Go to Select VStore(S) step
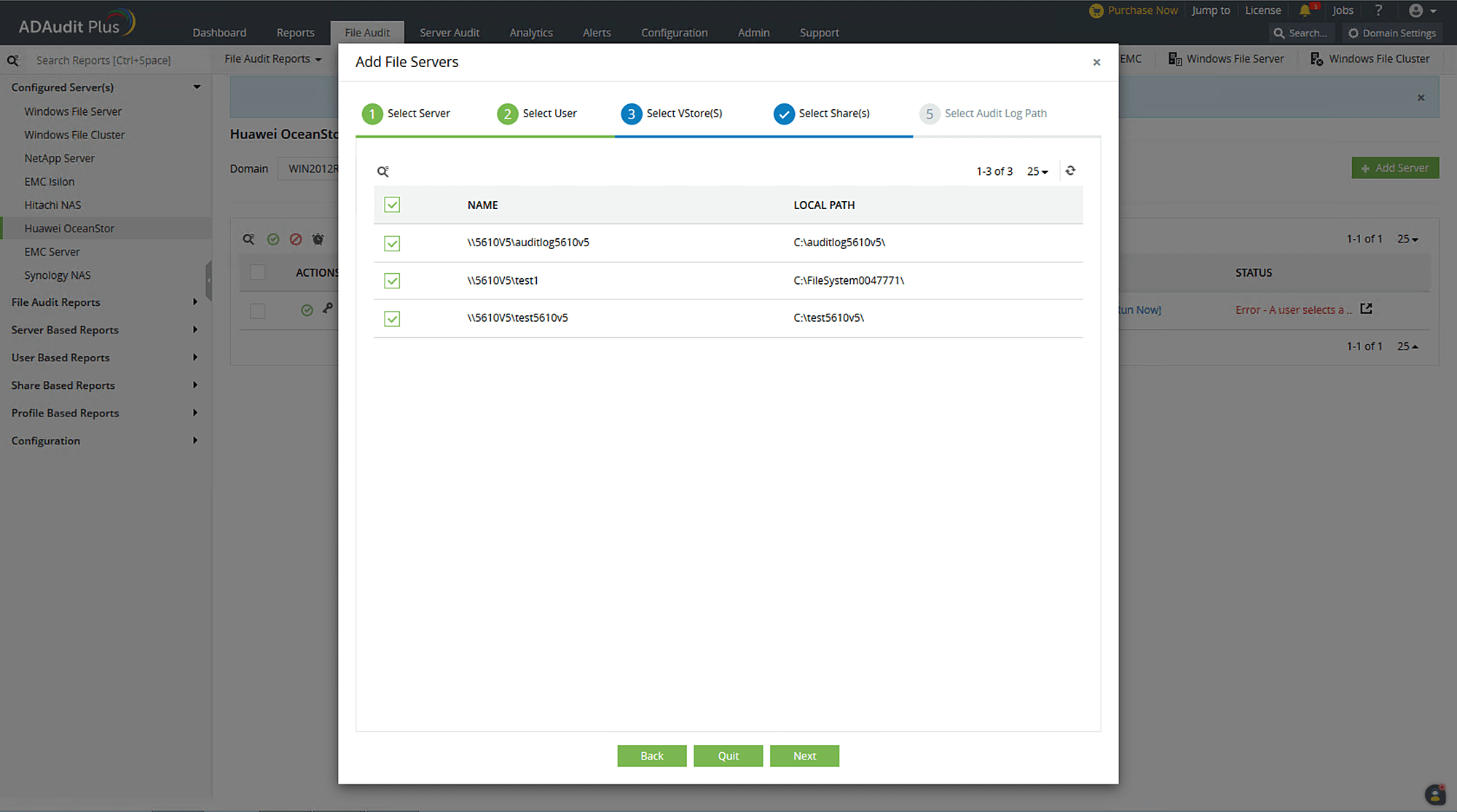 click(671, 114)
